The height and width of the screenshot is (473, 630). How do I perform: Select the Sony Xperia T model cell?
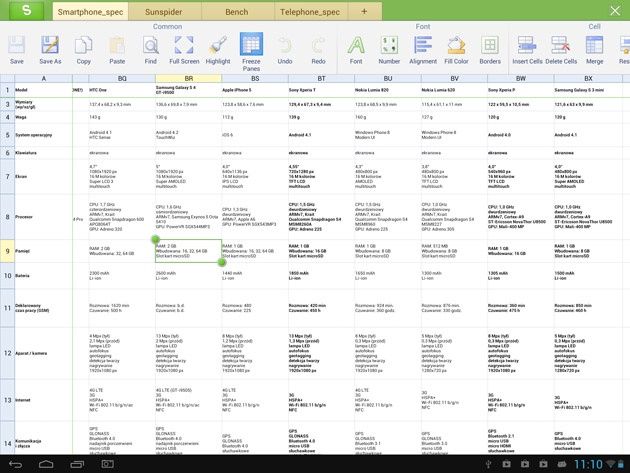click(321, 90)
